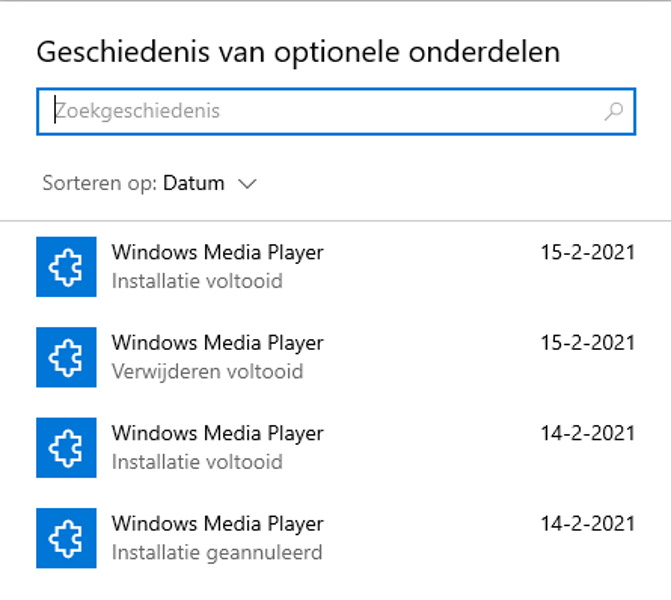Select Windows Media Player title above 'Installatie geannuleerd'

click(x=217, y=524)
